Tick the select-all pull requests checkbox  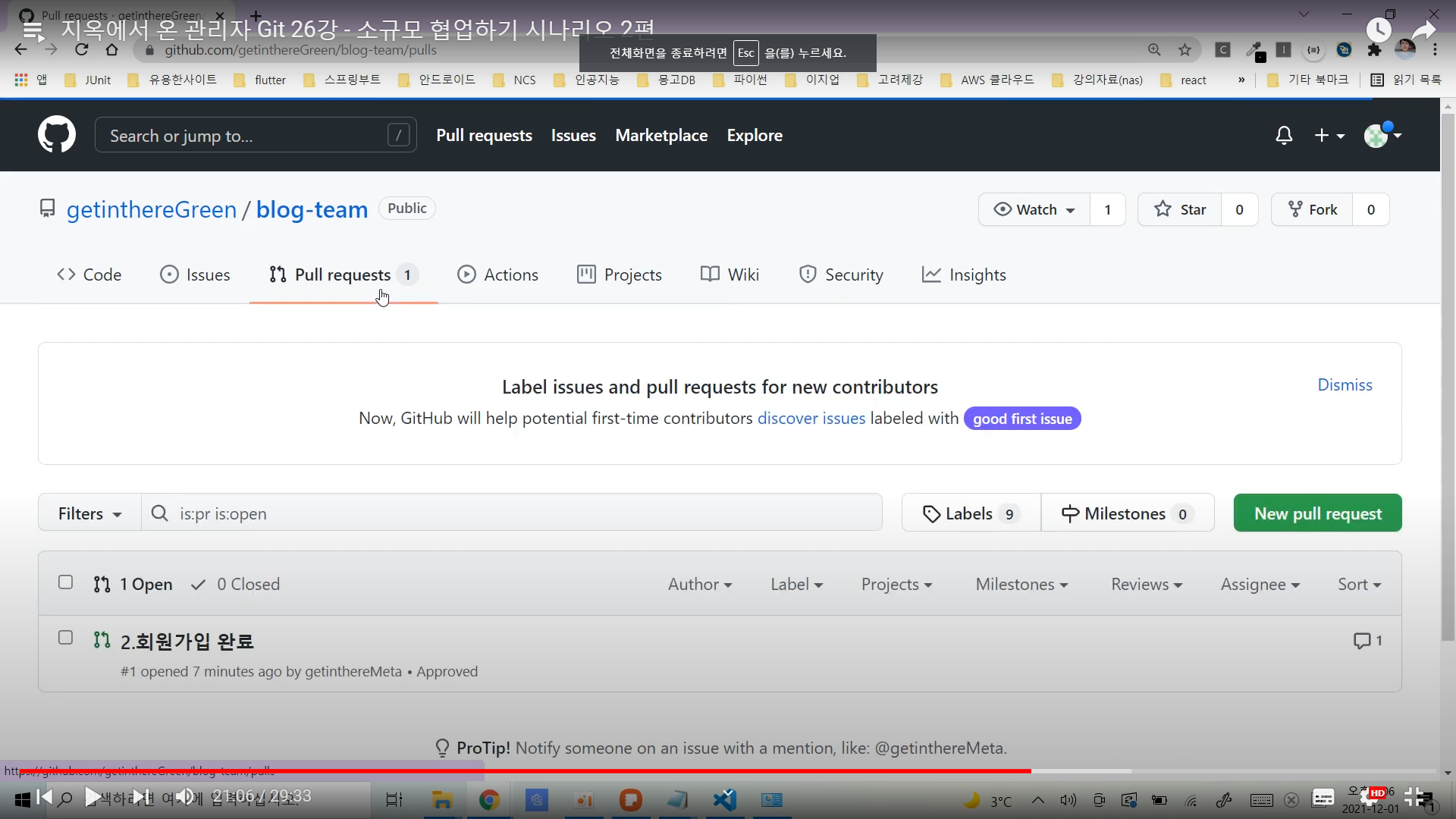[x=66, y=582]
